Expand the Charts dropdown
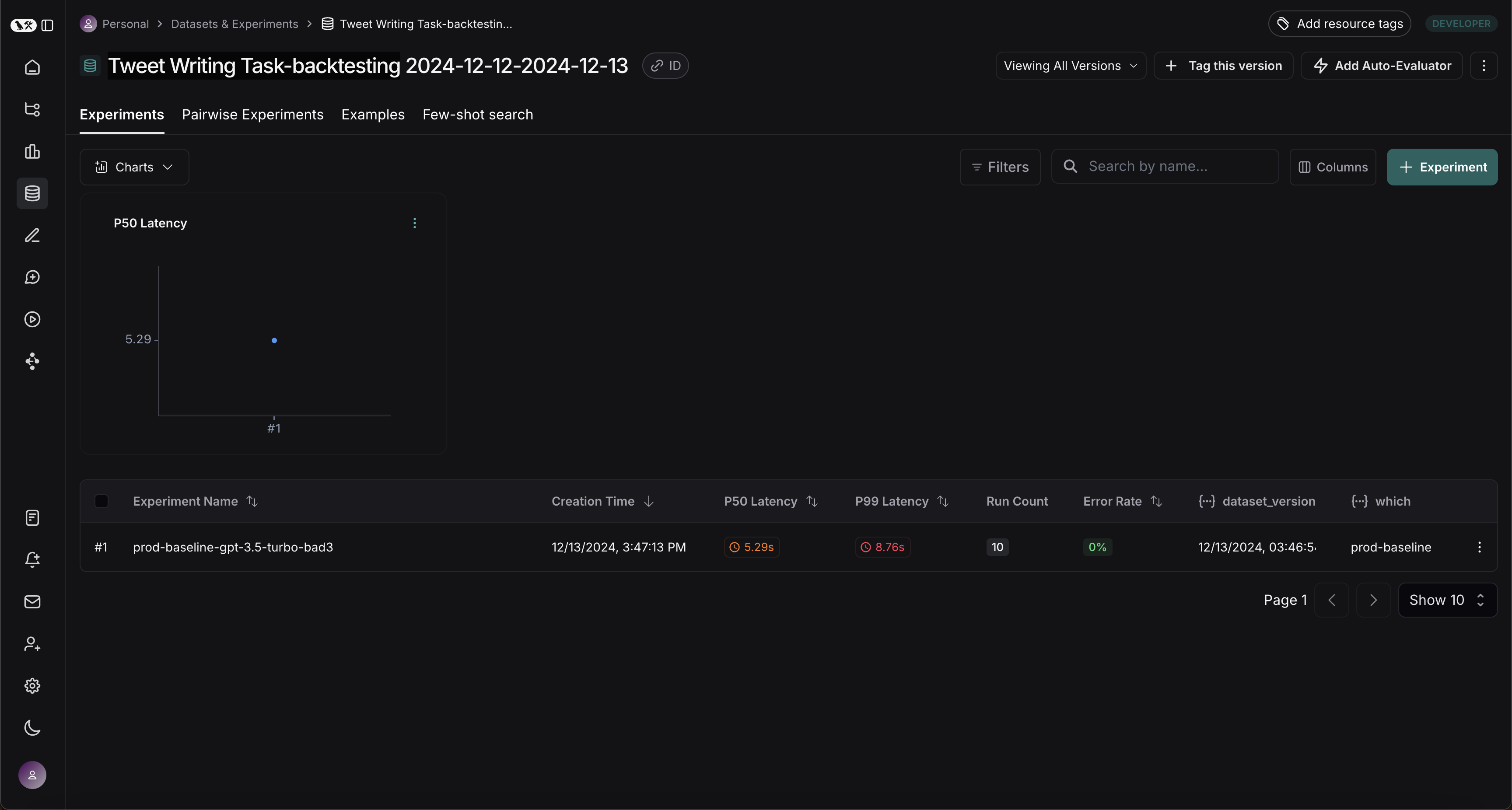1512x810 pixels. point(134,167)
